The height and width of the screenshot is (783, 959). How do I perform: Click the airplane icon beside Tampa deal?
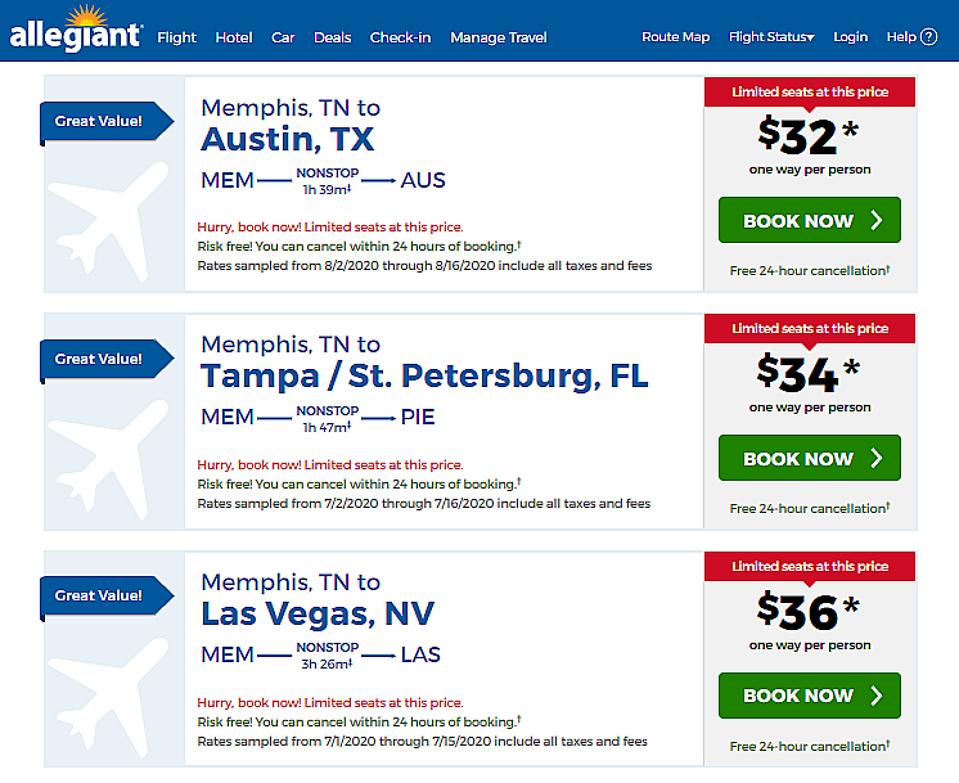click(x=108, y=457)
